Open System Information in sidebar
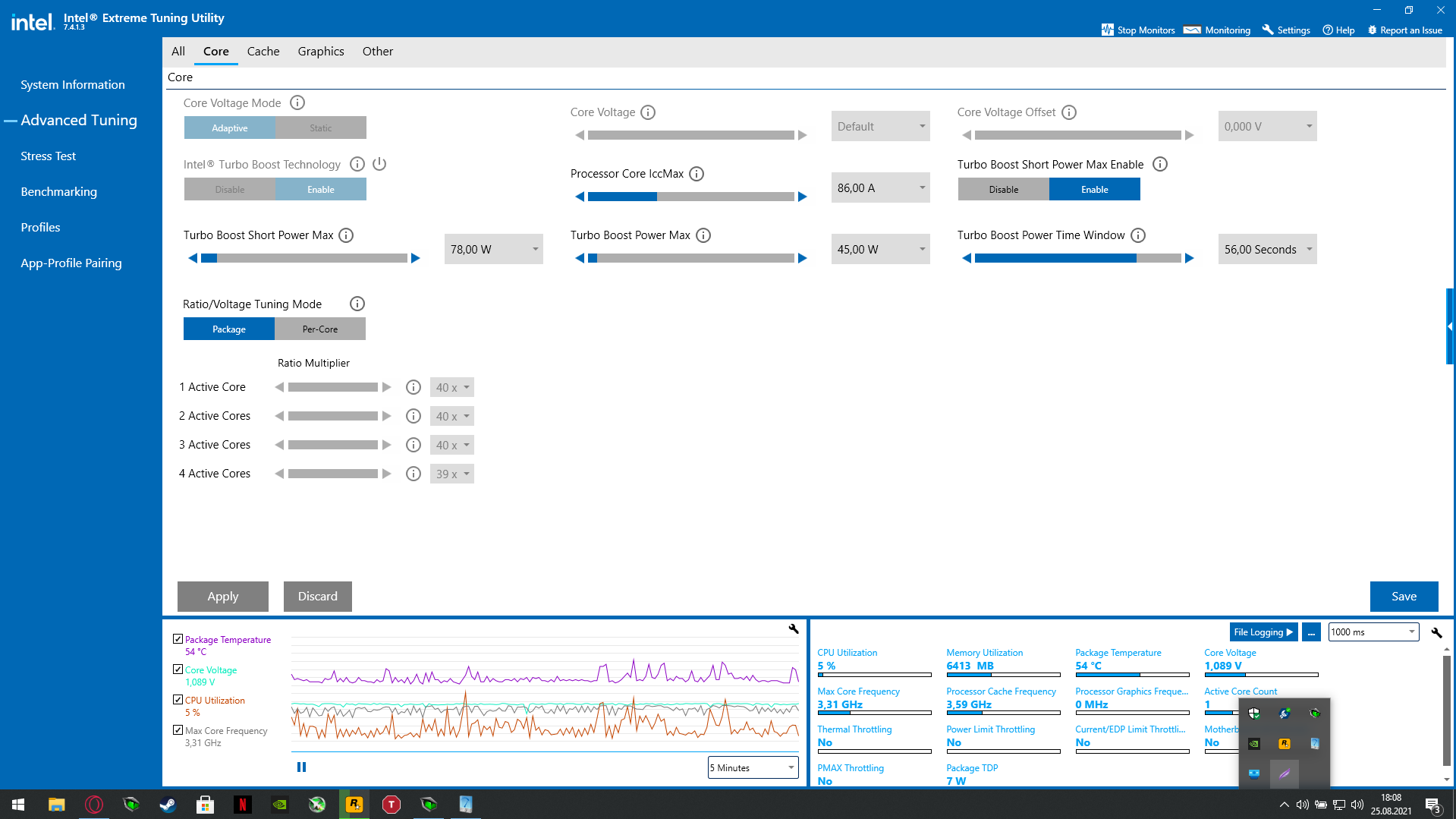The width and height of the screenshot is (1456, 819). click(x=73, y=85)
